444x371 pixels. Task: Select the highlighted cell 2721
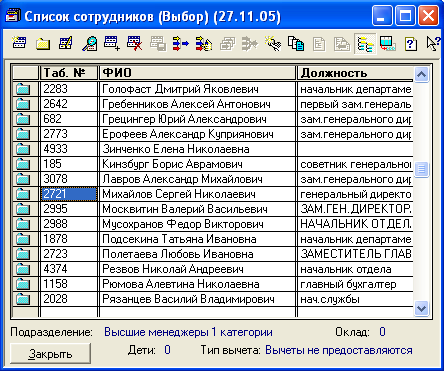[69, 194]
